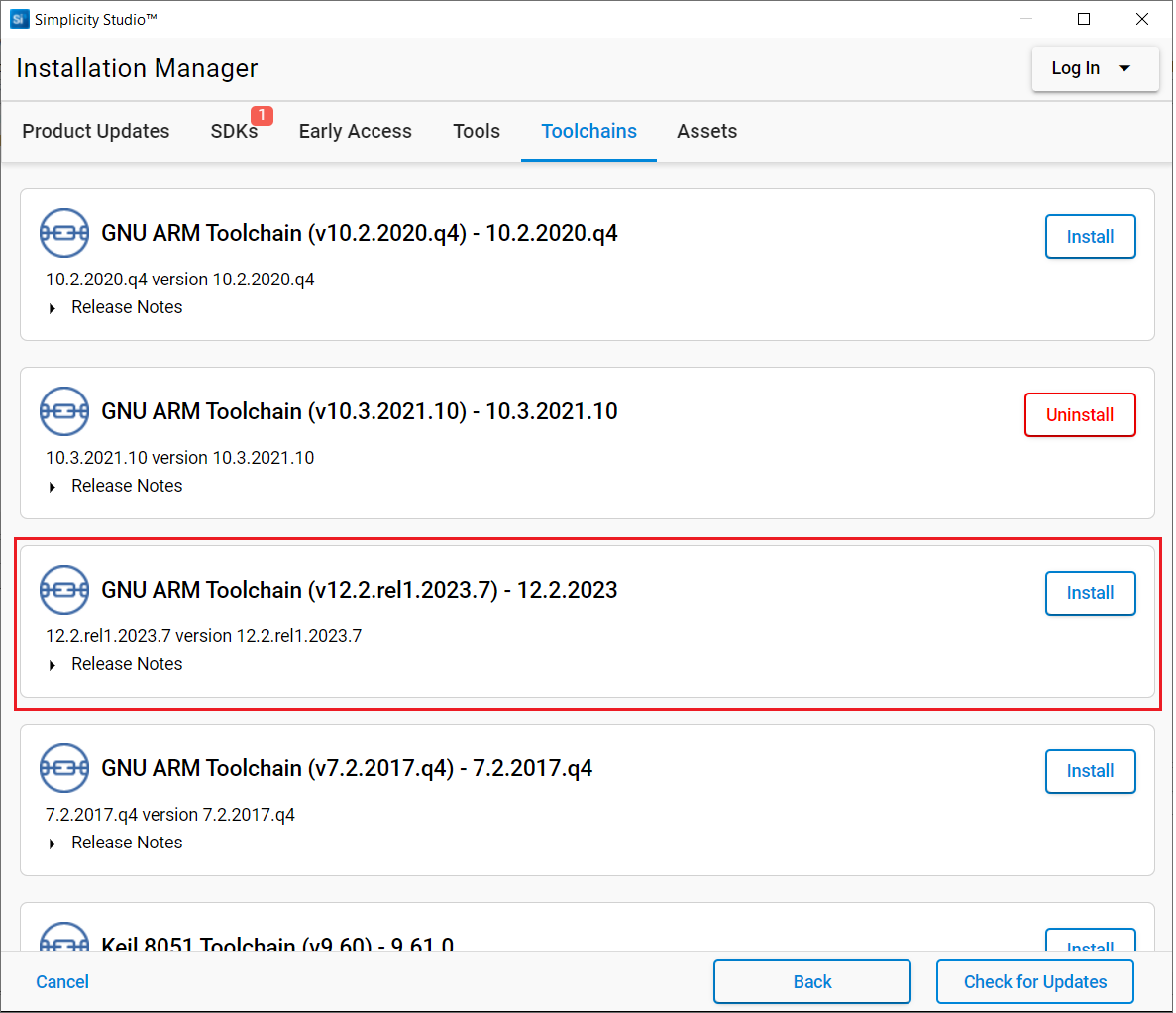Image resolution: width=1176 pixels, height=1013 pixels.
Task: Install the GNU ARM Toolchain v12.2.rel1.2023.7
Action: tap(1090, 593)
